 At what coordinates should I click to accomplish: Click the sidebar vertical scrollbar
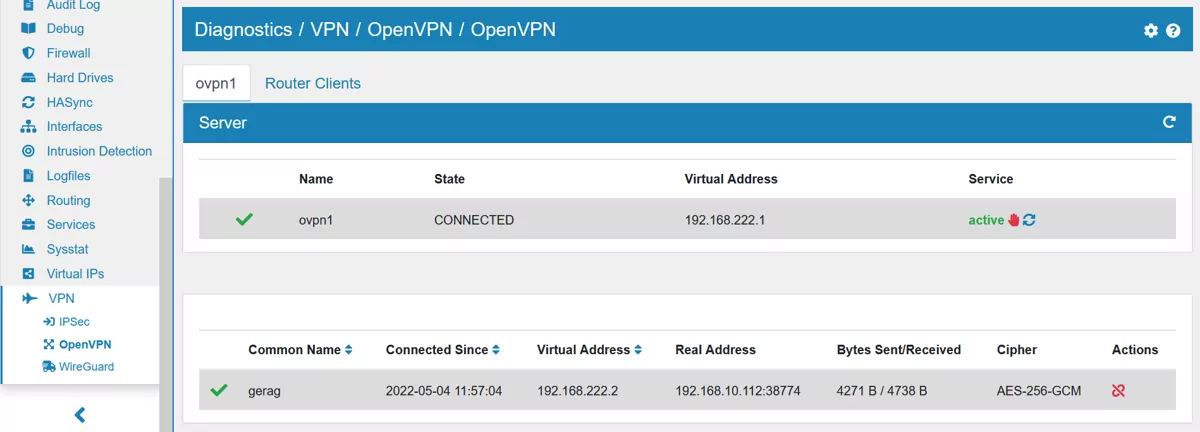[x=166, y=280]
